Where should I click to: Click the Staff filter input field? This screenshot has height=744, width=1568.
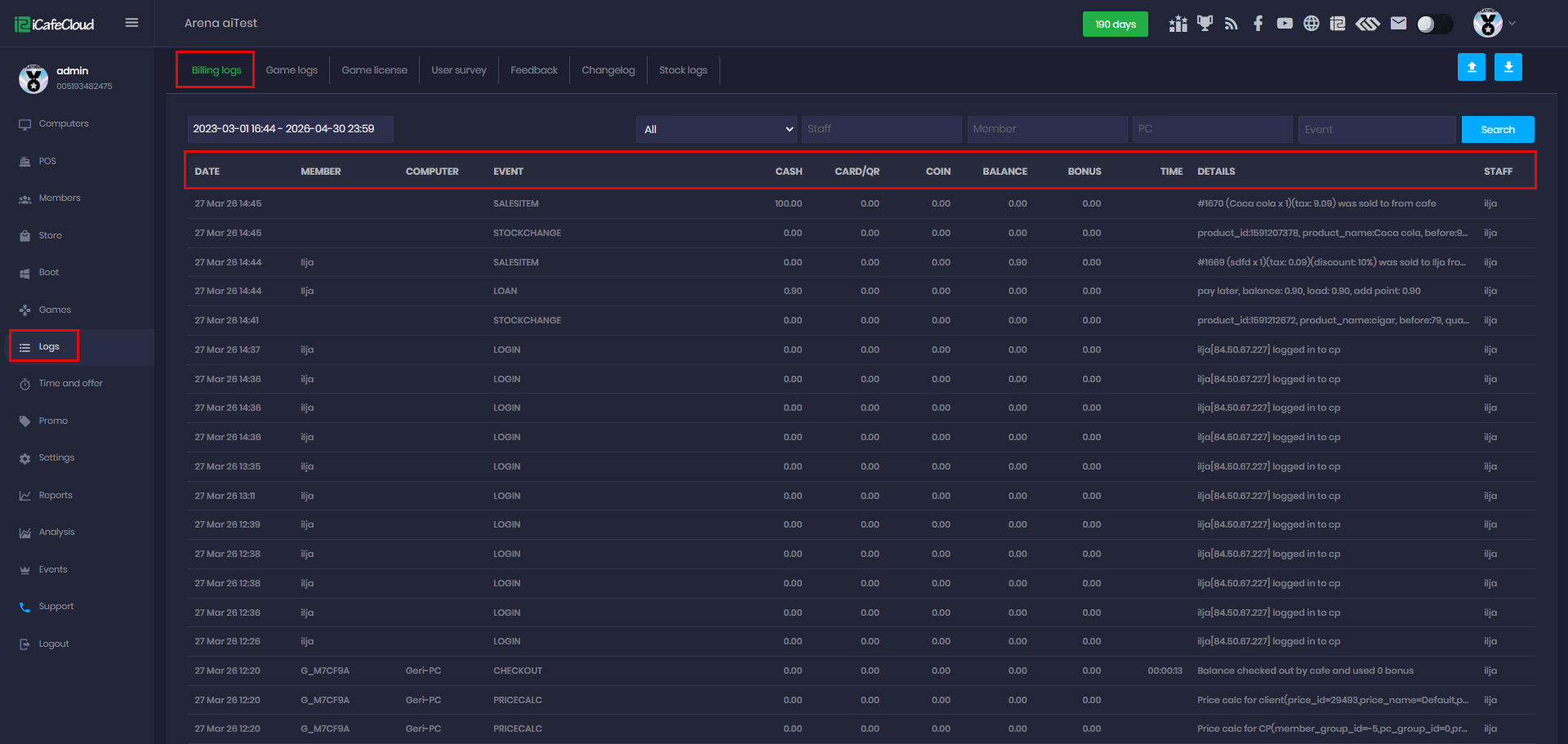(x=880, y=129)
